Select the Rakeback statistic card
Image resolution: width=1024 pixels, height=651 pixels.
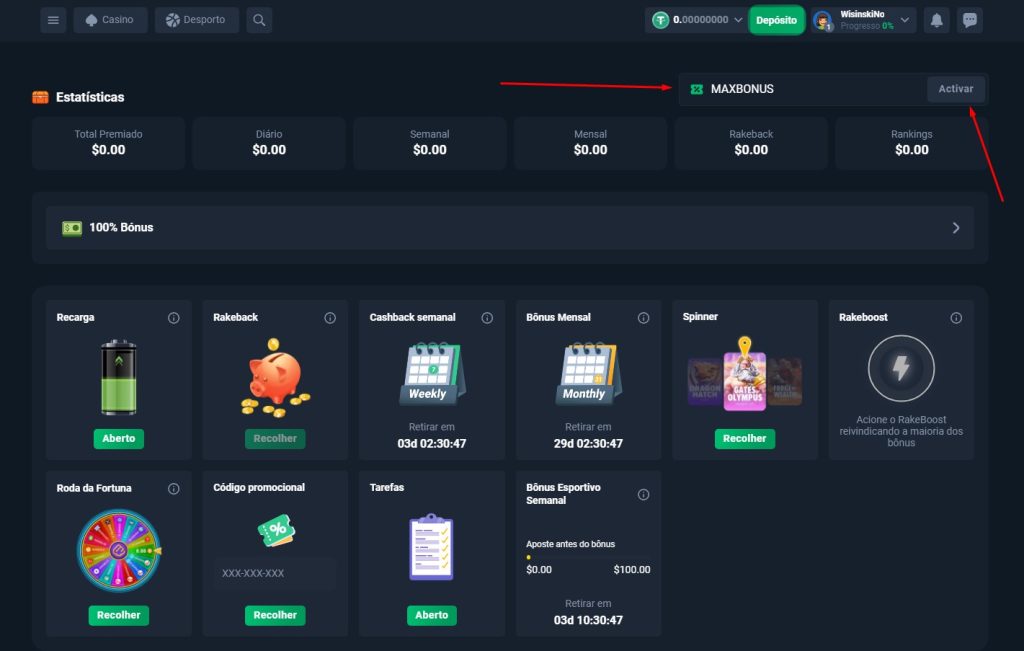pos(751,143)
